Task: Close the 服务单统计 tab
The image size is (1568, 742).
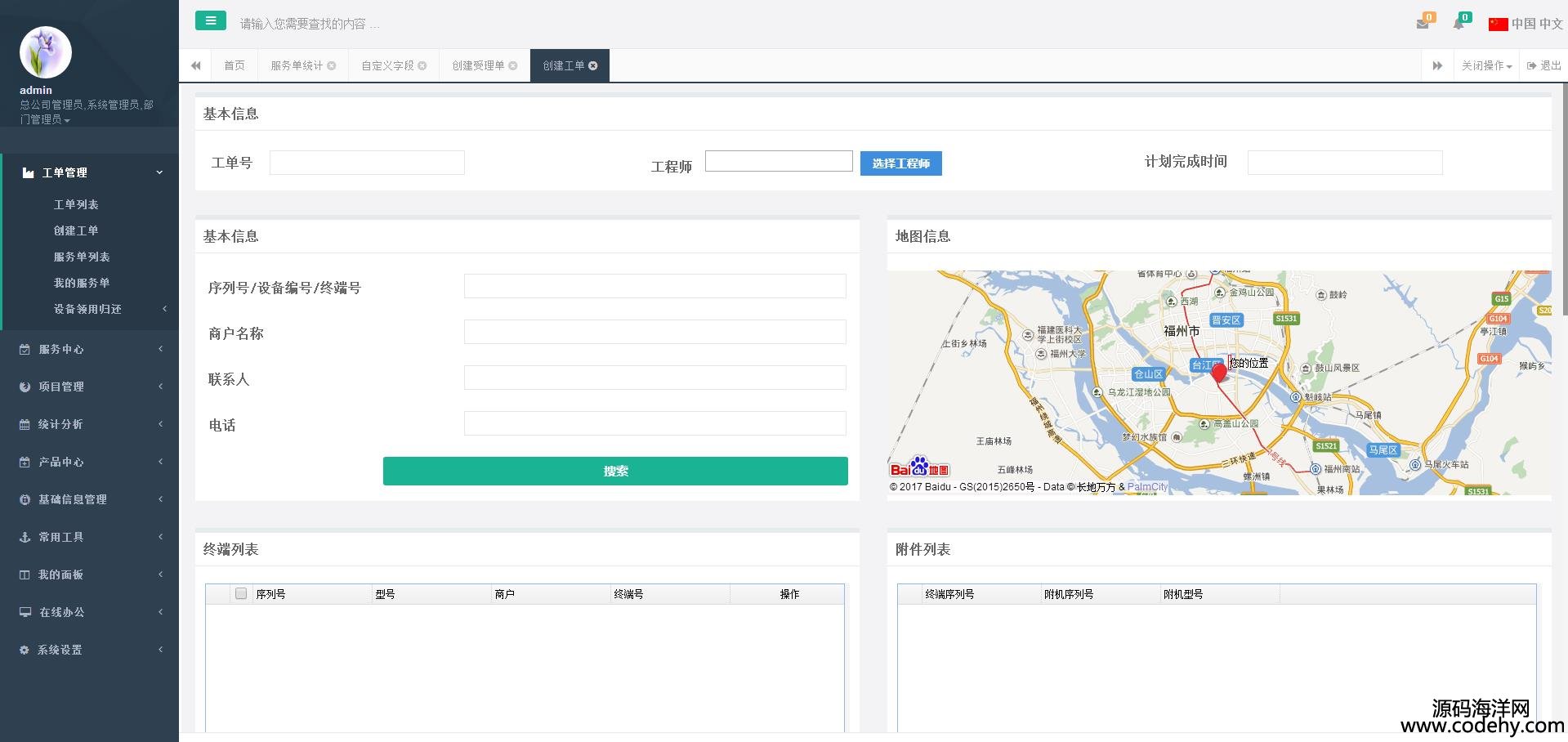Action: (332, 65)
